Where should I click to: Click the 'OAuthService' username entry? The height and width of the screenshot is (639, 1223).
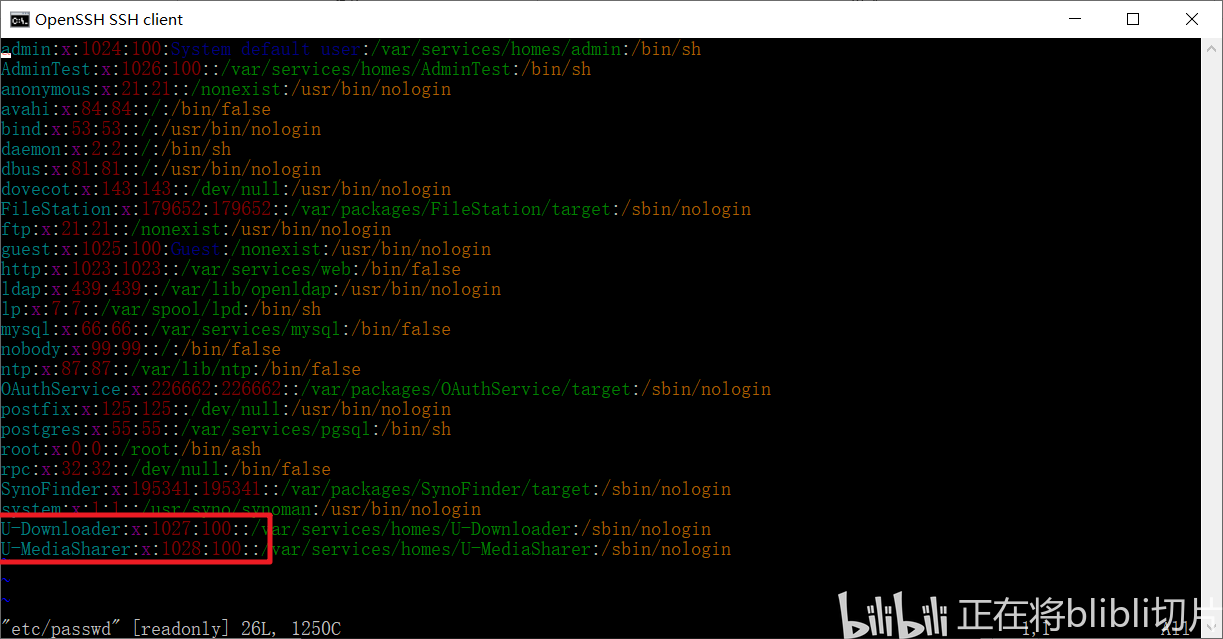point(60,389)
